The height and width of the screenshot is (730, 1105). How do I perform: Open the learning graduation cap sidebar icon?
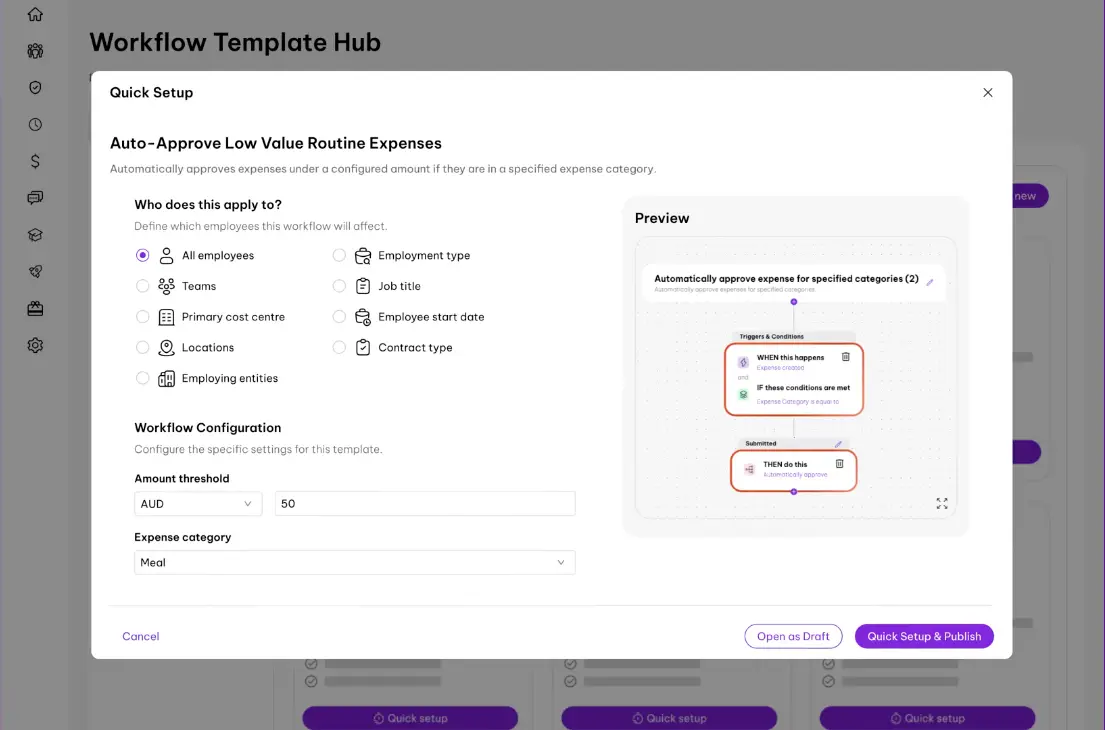pyautogui.click(x=35, y=234)
